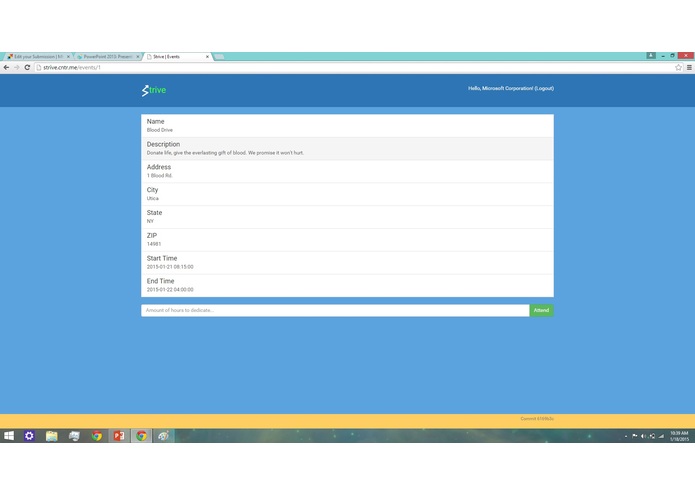The image size is (695, 494).
Task: Click the Logout link in the header
Action: [x=544, y=88]
